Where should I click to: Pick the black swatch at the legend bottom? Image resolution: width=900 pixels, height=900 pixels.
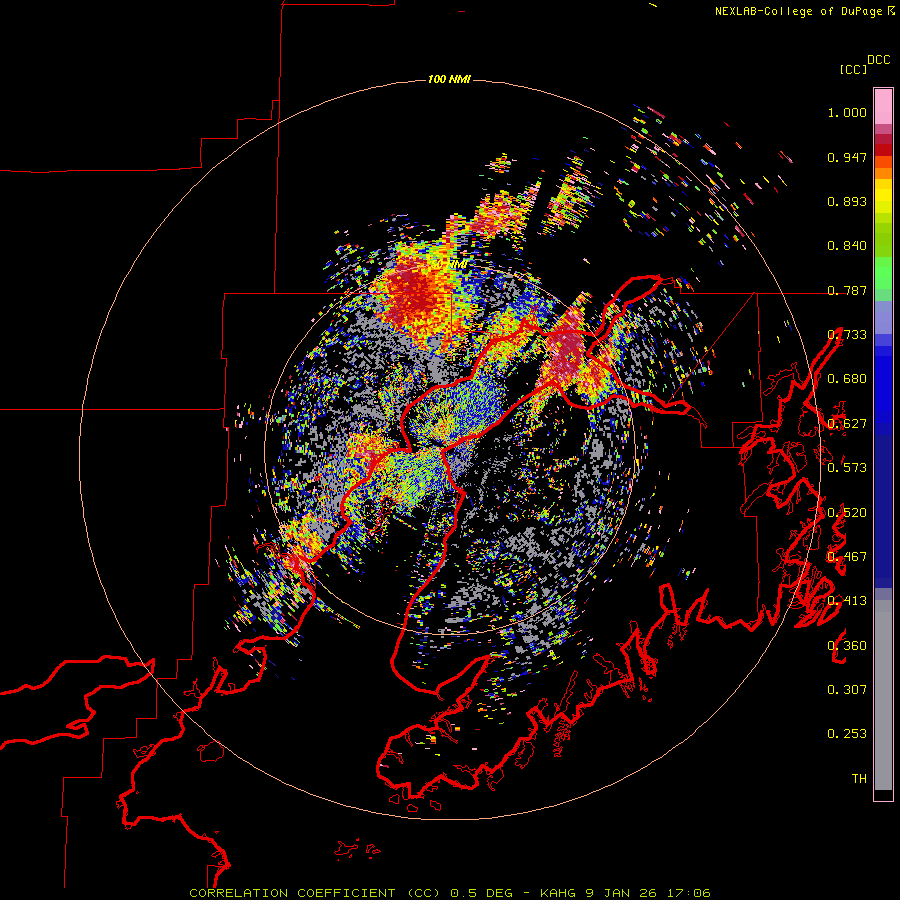pyautogui.click(x=883, y=795)
